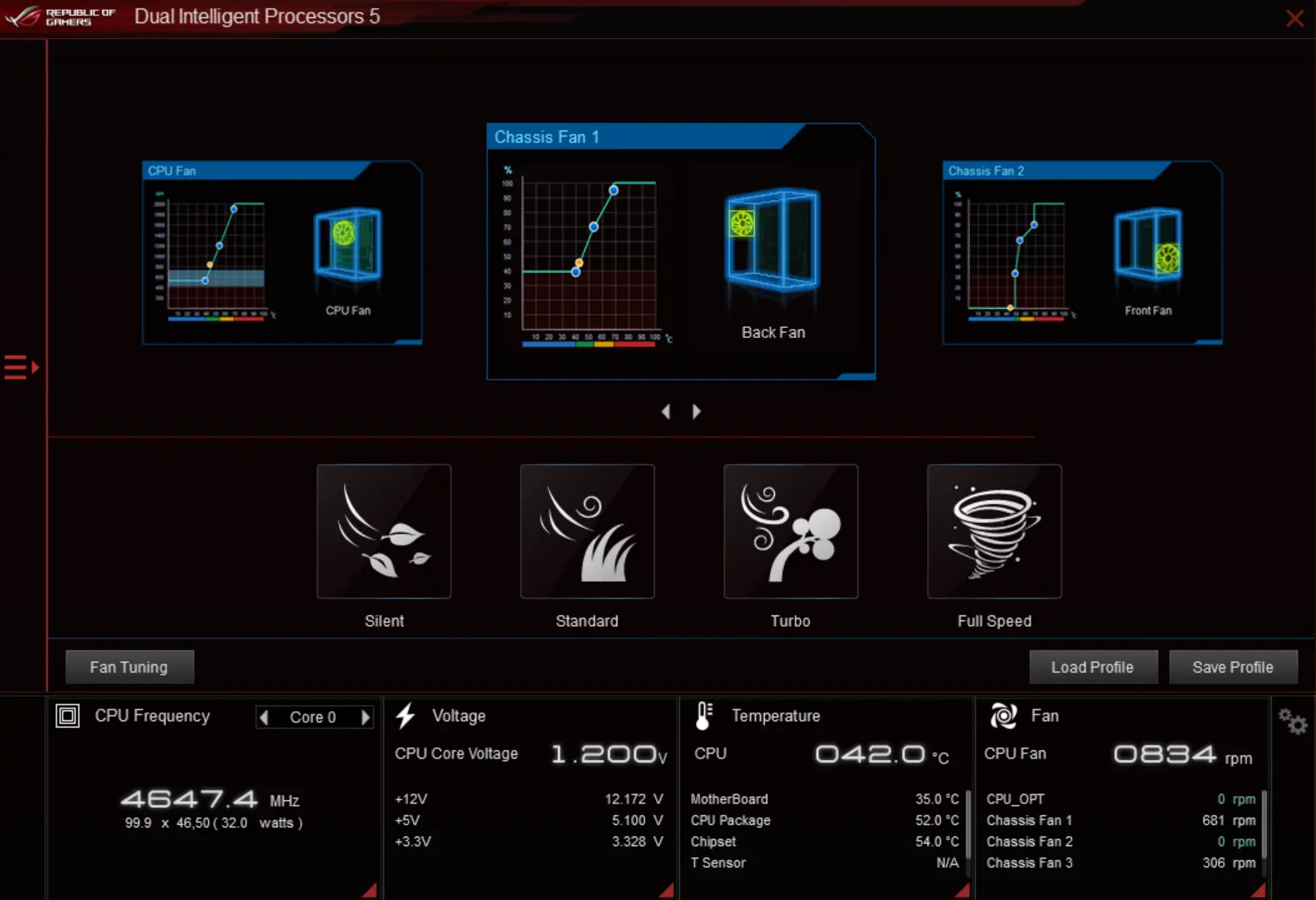The image size is (1316, 900).
Task: Click the ROG Republic of Gamers logo
Action: [60, 17]
